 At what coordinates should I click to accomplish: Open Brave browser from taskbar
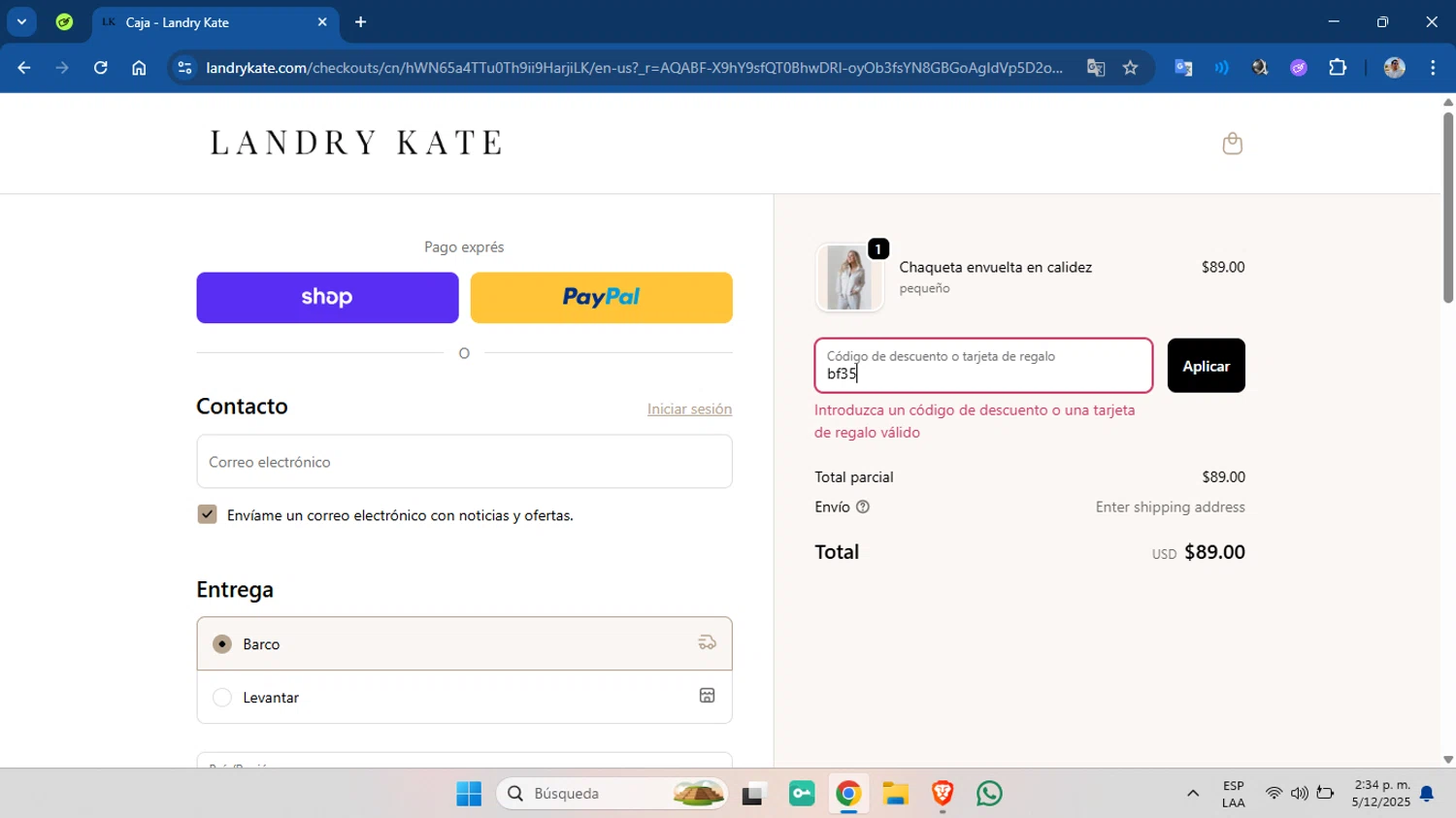tap(942, 794)
